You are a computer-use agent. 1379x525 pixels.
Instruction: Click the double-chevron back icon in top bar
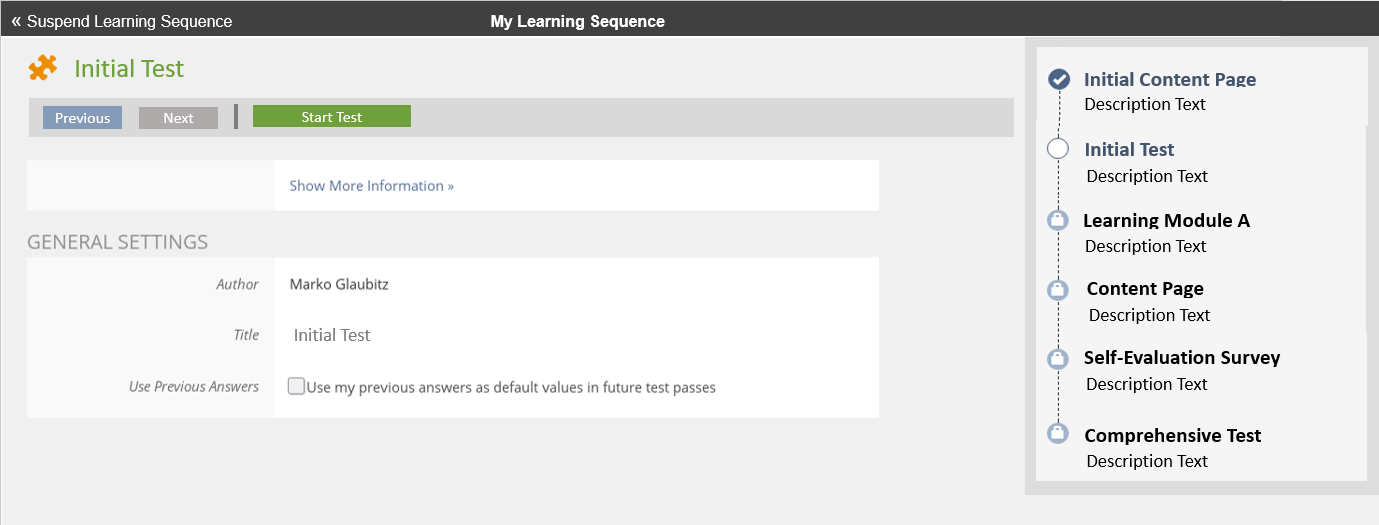pyautogui.click(x=16, y=21)
